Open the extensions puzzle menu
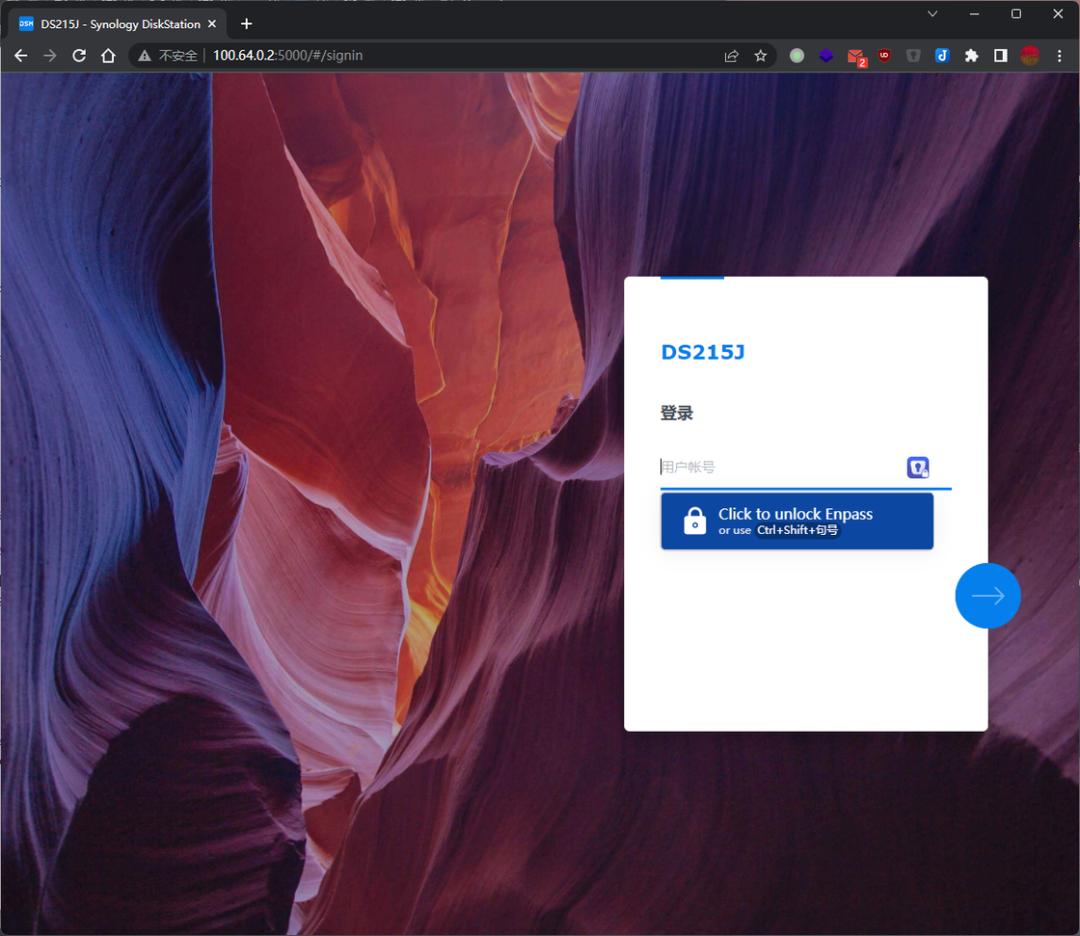Viewport: 1080px width, 936px height. [971, 56]
